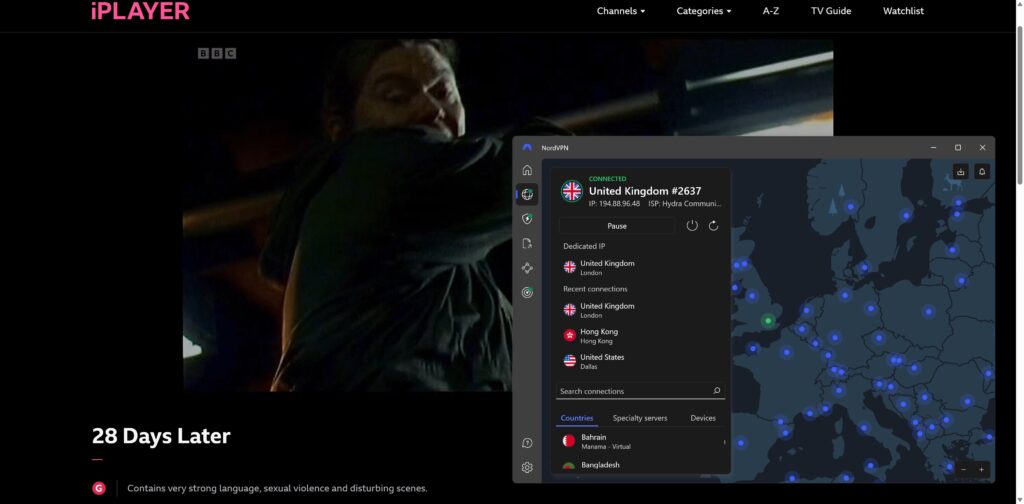Minimize the NordVPN window
The height and width of the screenshot is (504, 1024).
tap(933, 148)
